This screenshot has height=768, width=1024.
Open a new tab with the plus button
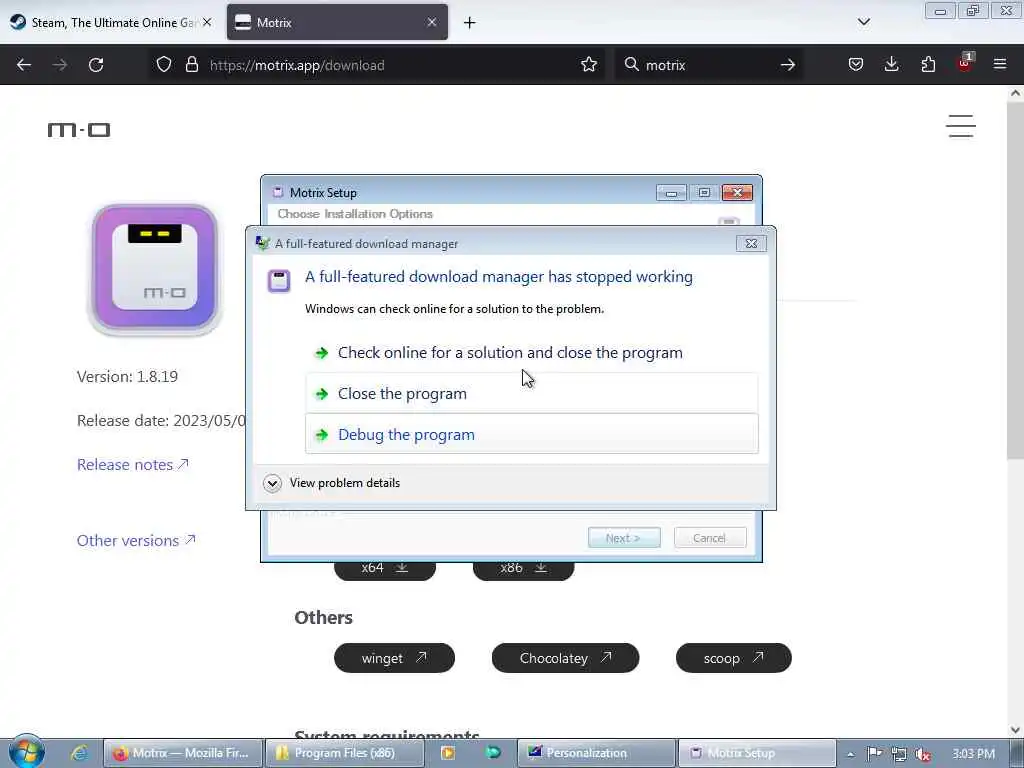[x=470, y=23]
